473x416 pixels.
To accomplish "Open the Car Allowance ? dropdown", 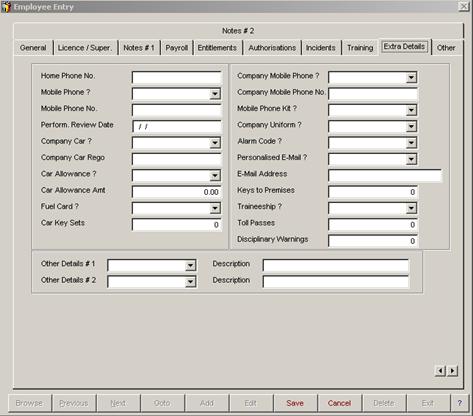I will pyautogui.click(x=215, y=176).
